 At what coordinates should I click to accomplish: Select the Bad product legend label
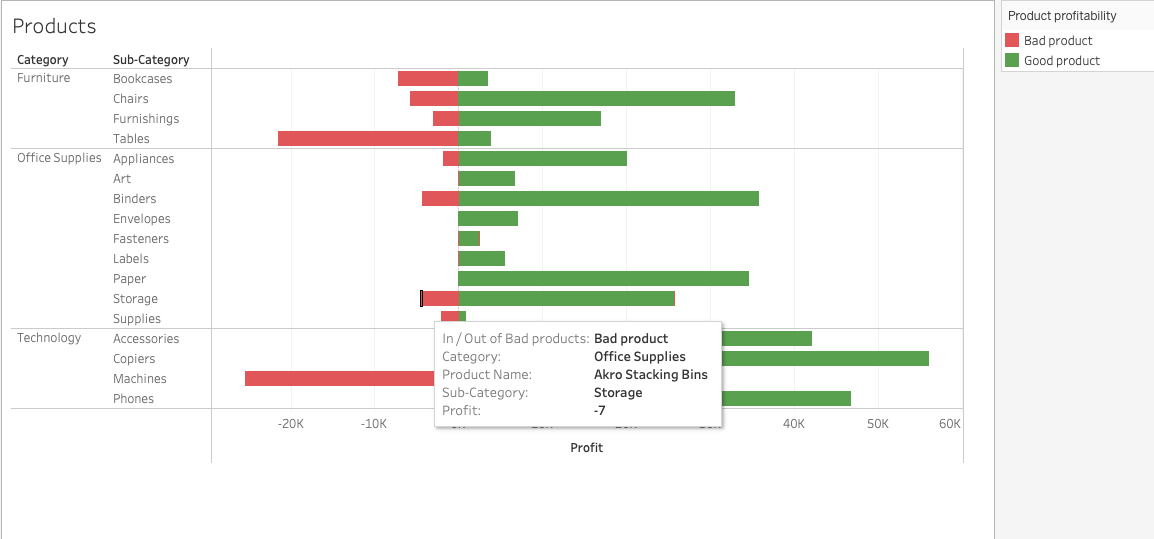pos(1057,41)
